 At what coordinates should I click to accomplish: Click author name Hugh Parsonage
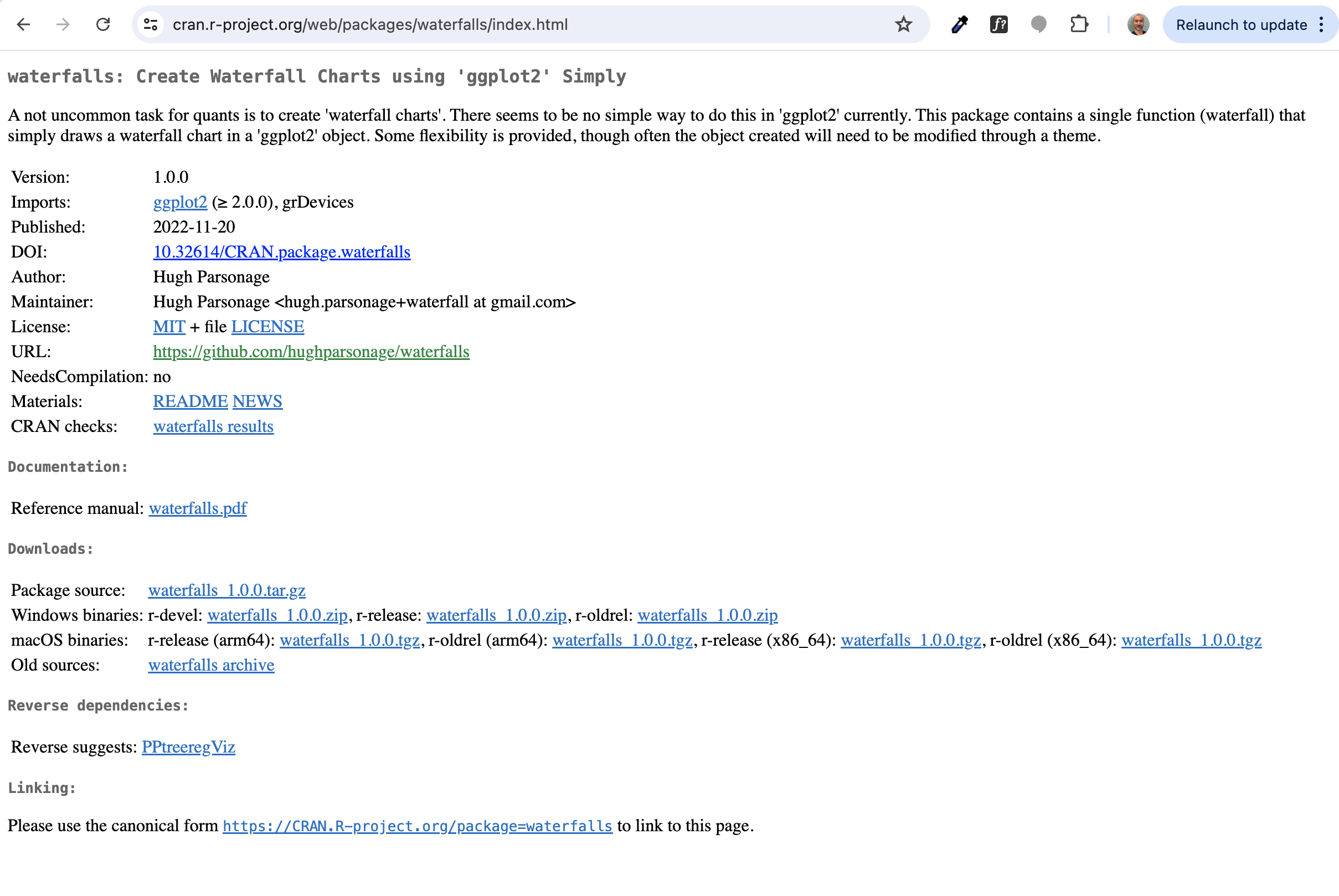[x=212, y=277]
